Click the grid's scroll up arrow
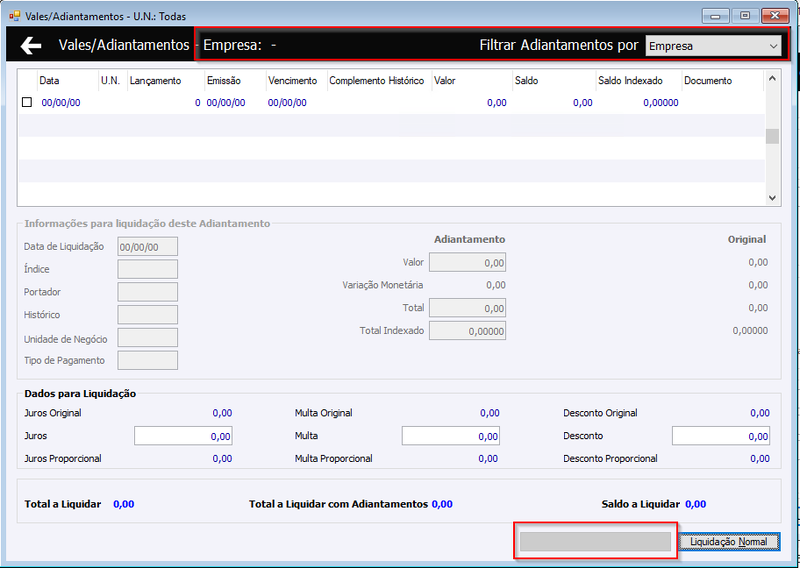Viewport: 800px width, 568px height. click(772, 78)
